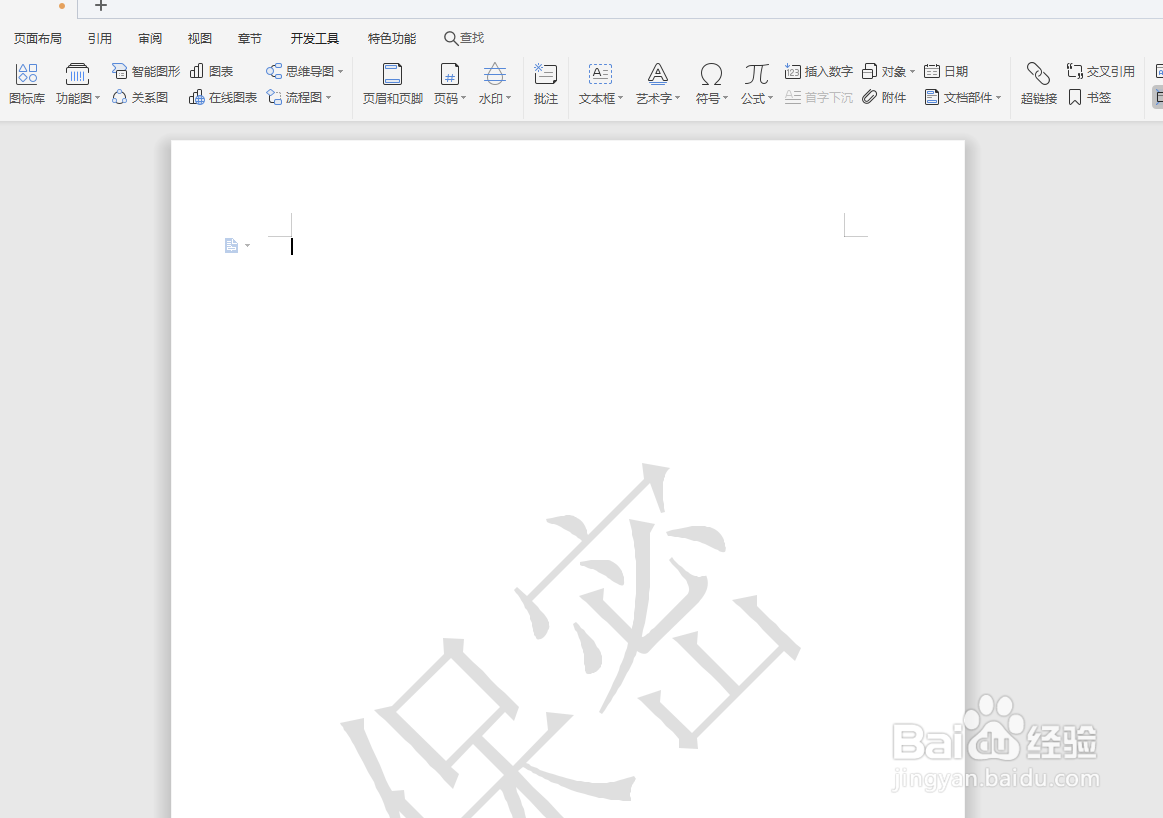Switch to the 视图 tab
The width and height of the screenshot is (1163, 818).
coord(200,38)
